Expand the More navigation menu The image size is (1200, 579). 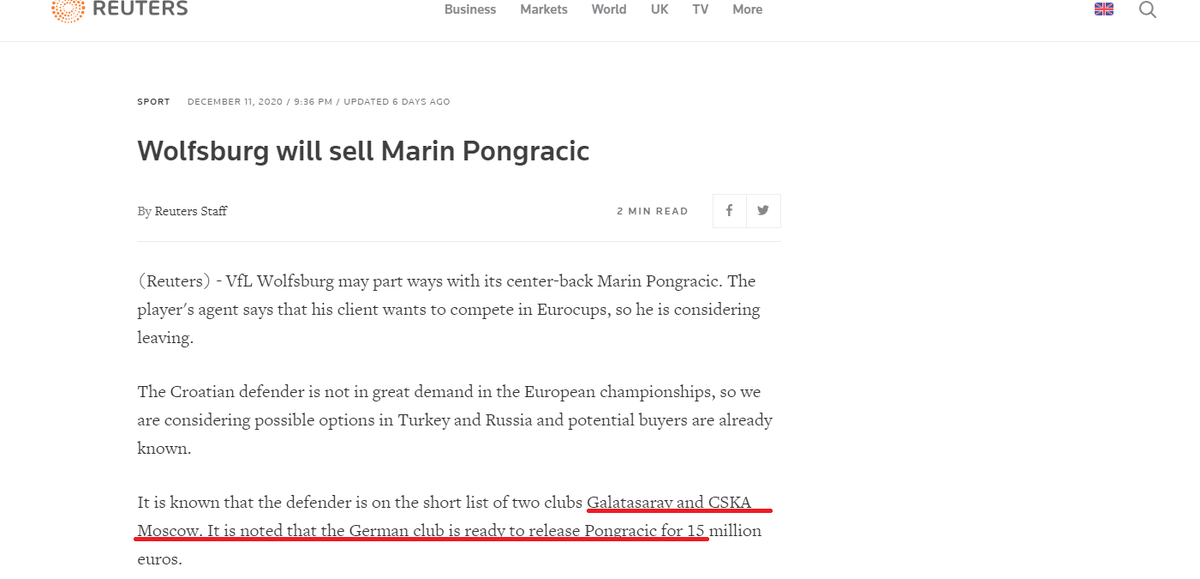[747, 9]
